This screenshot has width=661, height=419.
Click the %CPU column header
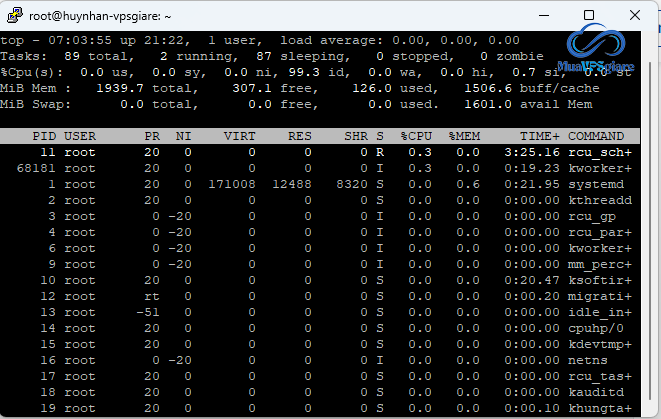415,135
